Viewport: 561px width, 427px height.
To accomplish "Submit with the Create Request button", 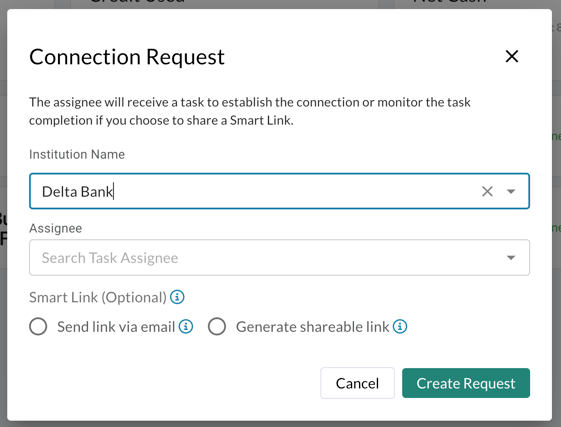I will (466, 383).
